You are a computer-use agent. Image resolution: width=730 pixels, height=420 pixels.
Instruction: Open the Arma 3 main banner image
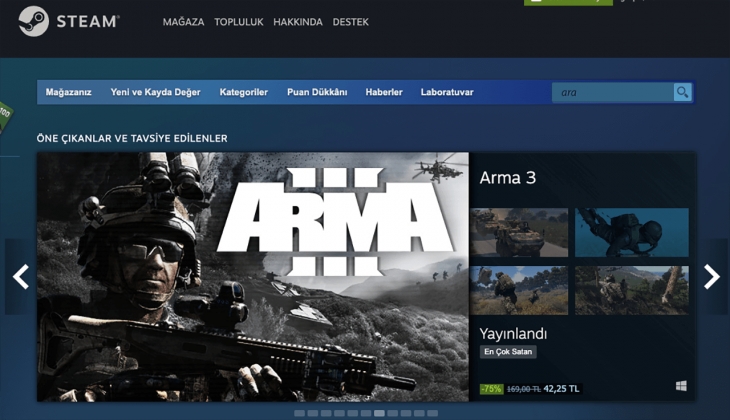[x=253, y=277]
